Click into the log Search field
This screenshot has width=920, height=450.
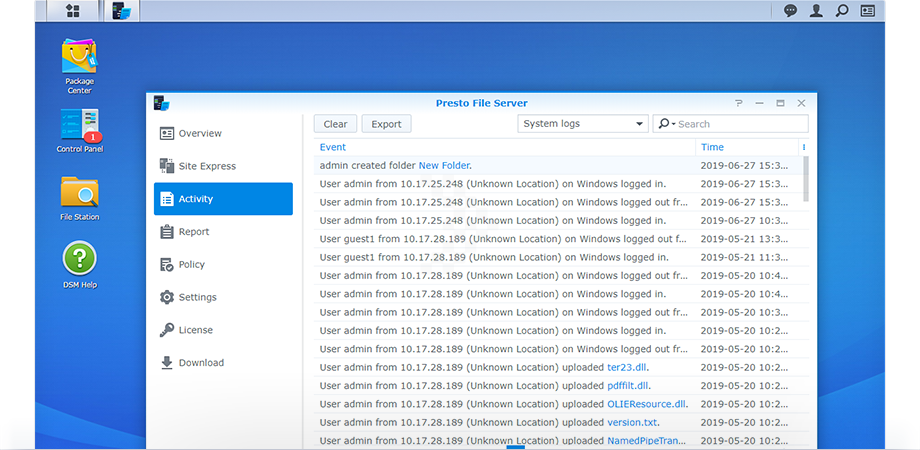[740, 124]
